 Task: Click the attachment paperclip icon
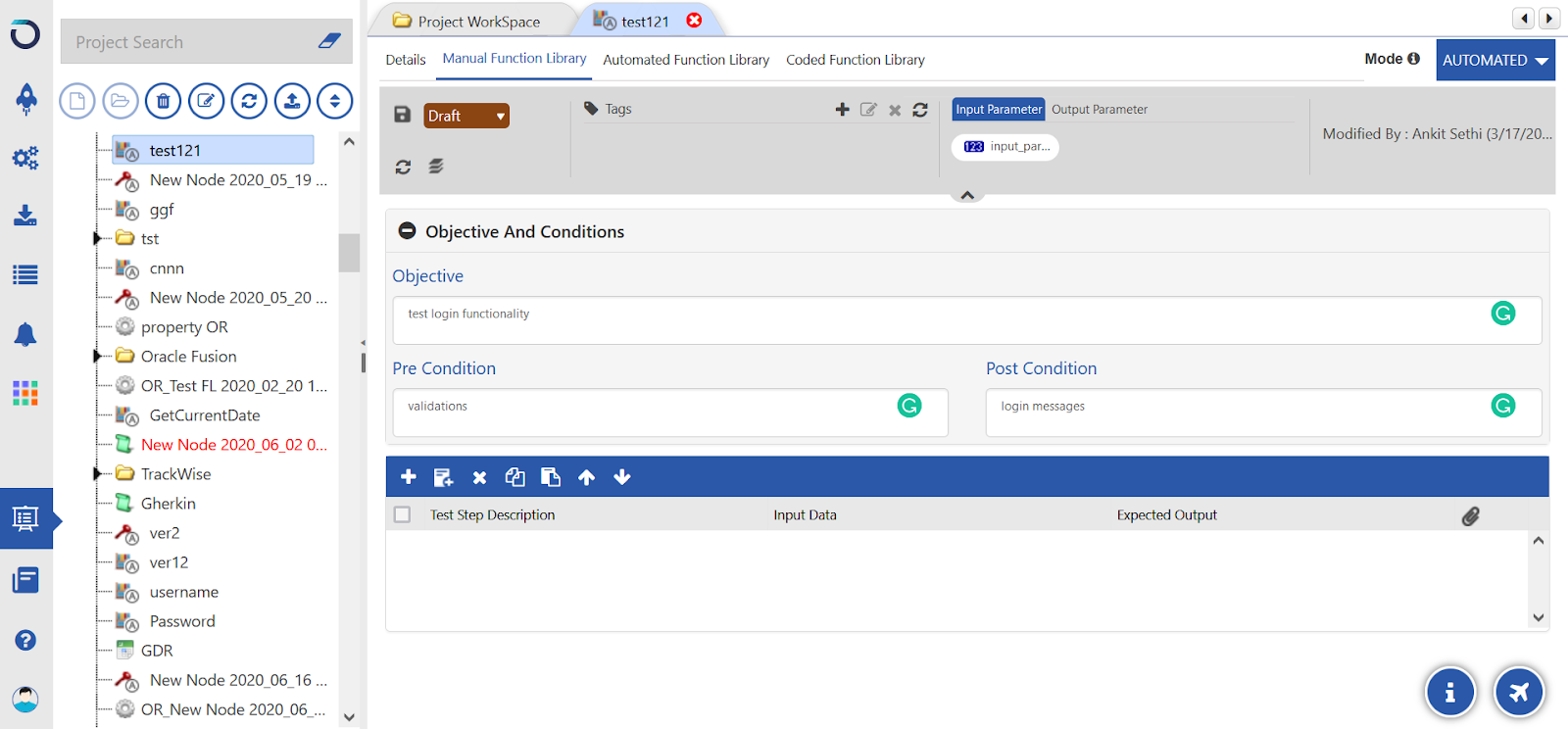(1470, 515)
